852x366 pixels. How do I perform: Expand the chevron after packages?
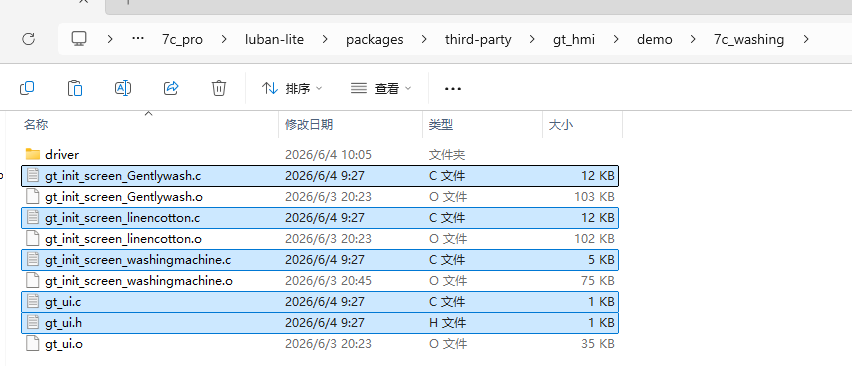click(424, 39)
